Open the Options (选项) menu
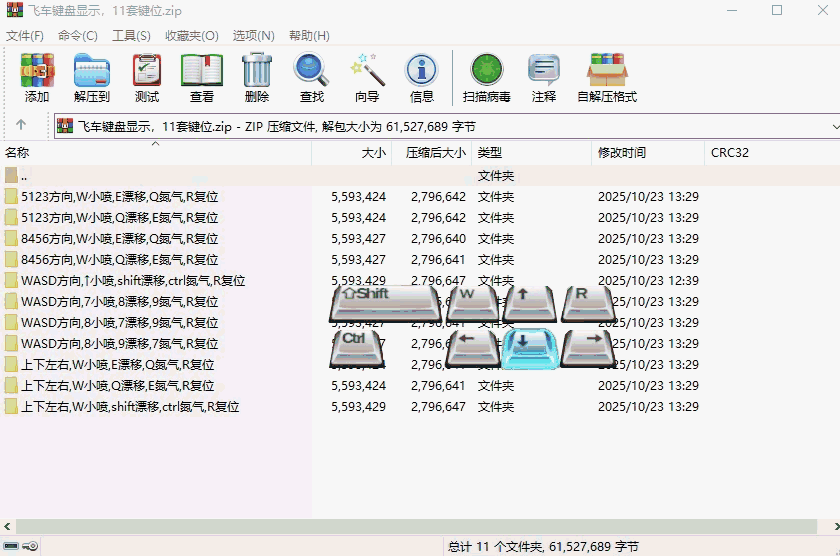Viewport: 840px width, 556px height. [254, 35]
